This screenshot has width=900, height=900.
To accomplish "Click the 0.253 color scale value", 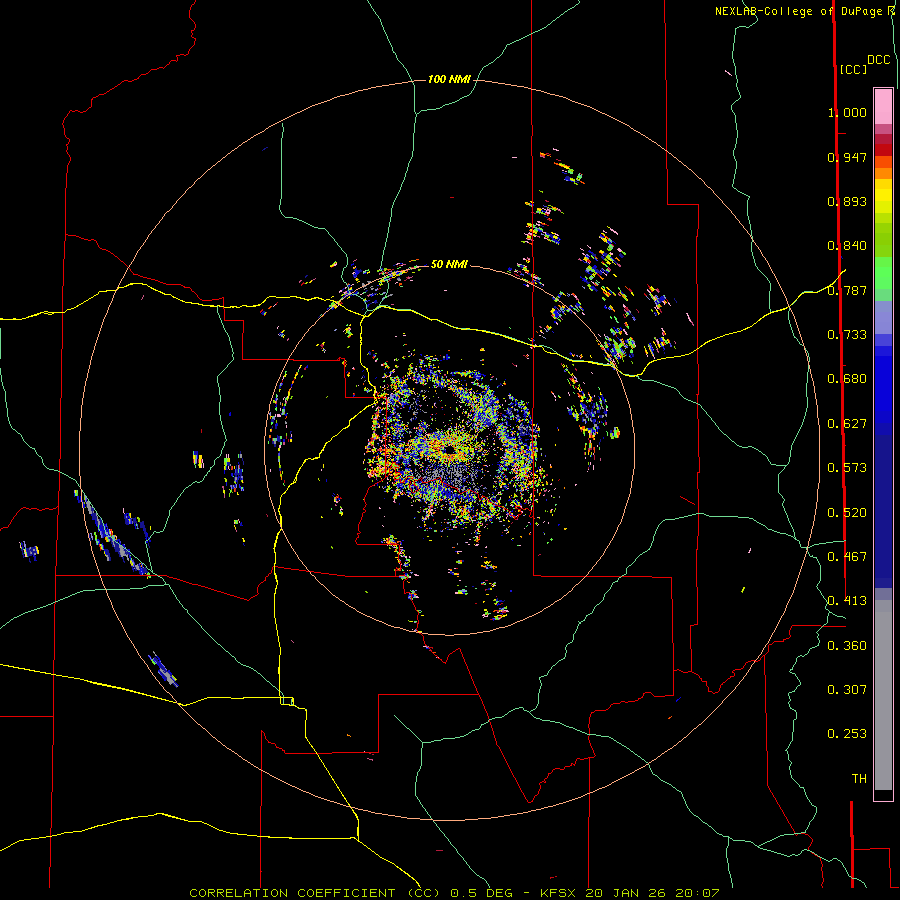I will [847, 734].
